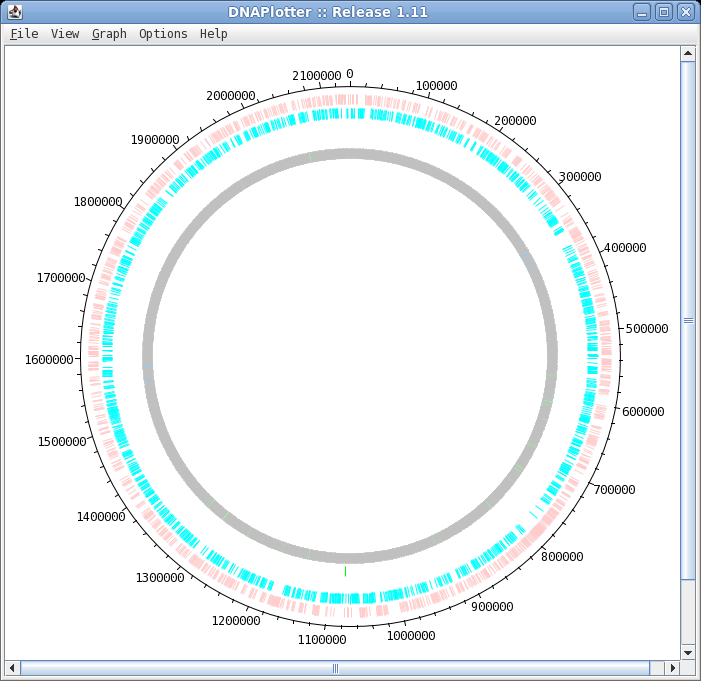Image resolution: width=701 pixels, height=681 pixels.
Task: Click the horizontal scrollbar right arrow
Action: point(671,668)
